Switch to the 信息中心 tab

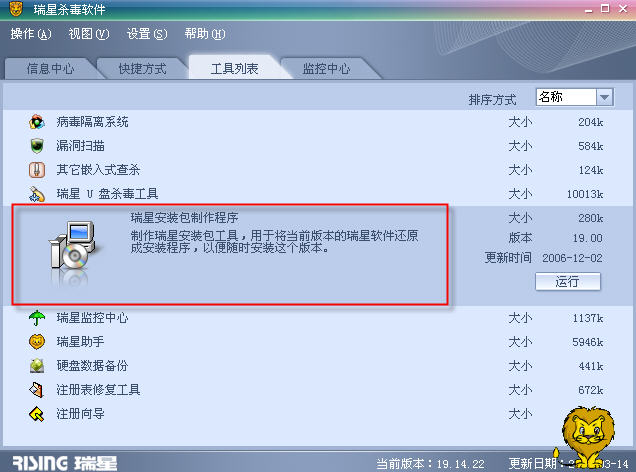(50, 69)
